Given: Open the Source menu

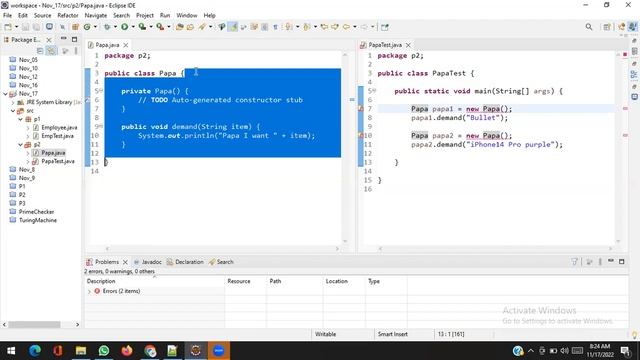Looking at the screenshot, I should (x=42, y=16).
